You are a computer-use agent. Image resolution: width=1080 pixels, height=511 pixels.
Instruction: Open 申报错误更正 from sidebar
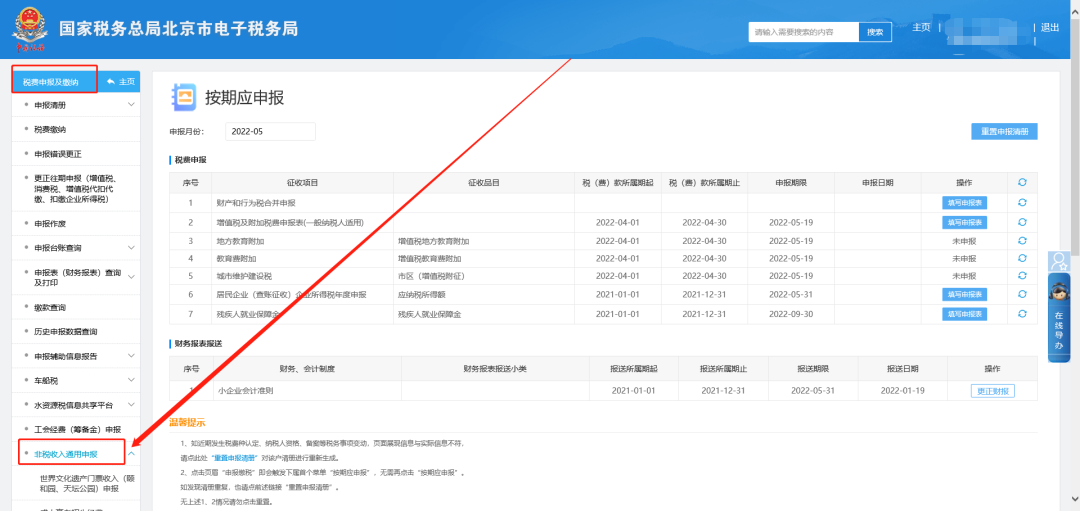pos(58,154)
